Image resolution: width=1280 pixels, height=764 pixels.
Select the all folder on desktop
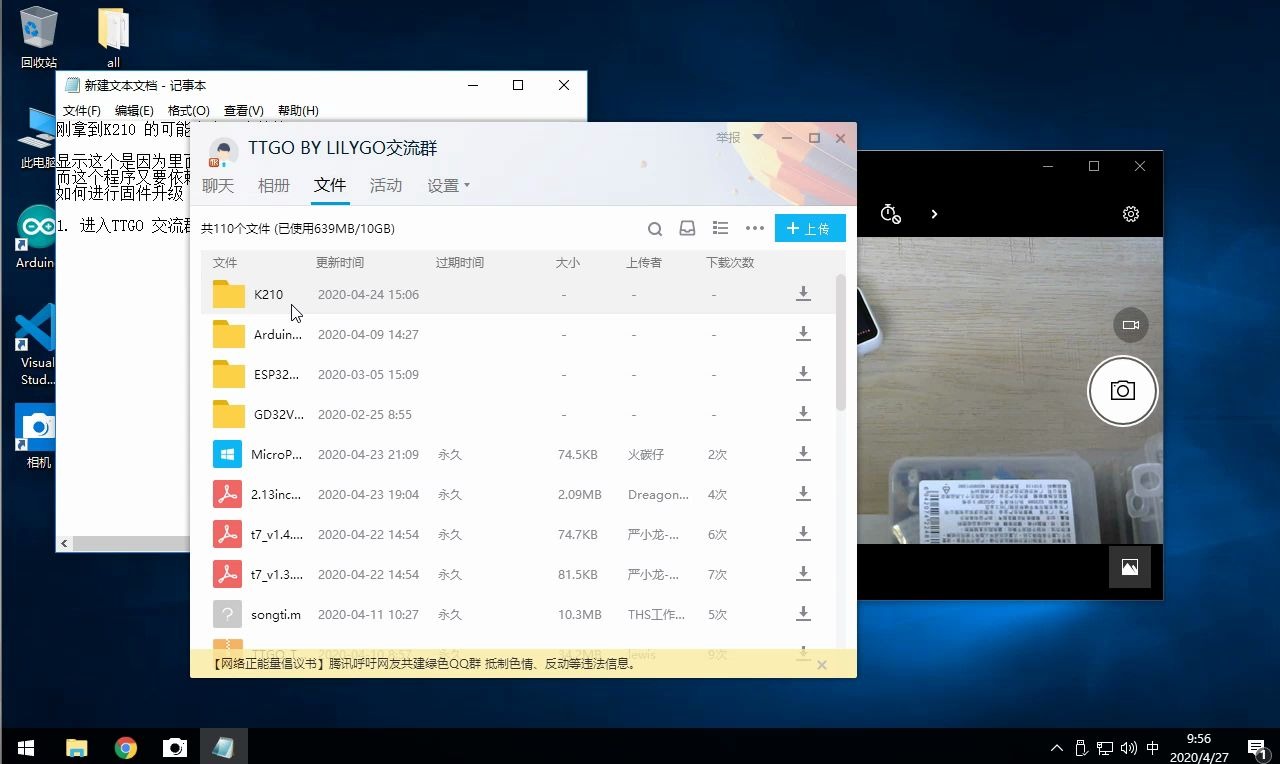click(x=114, y=38)
